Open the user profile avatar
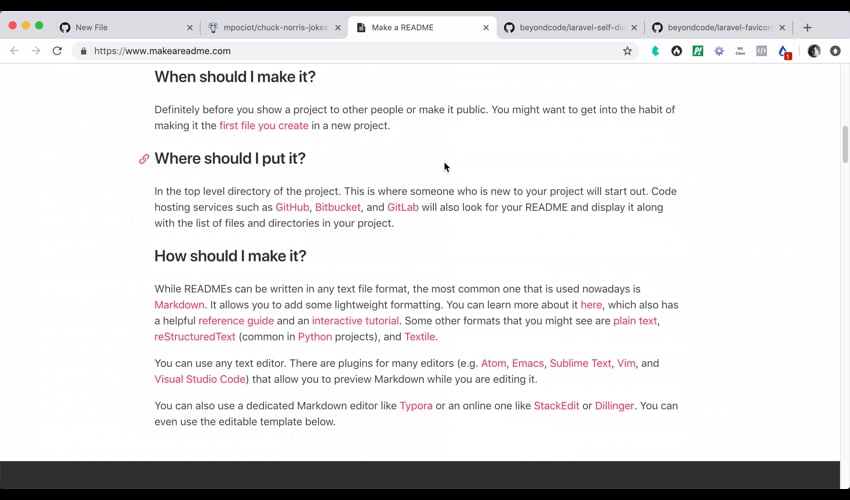 pos(814,51)
